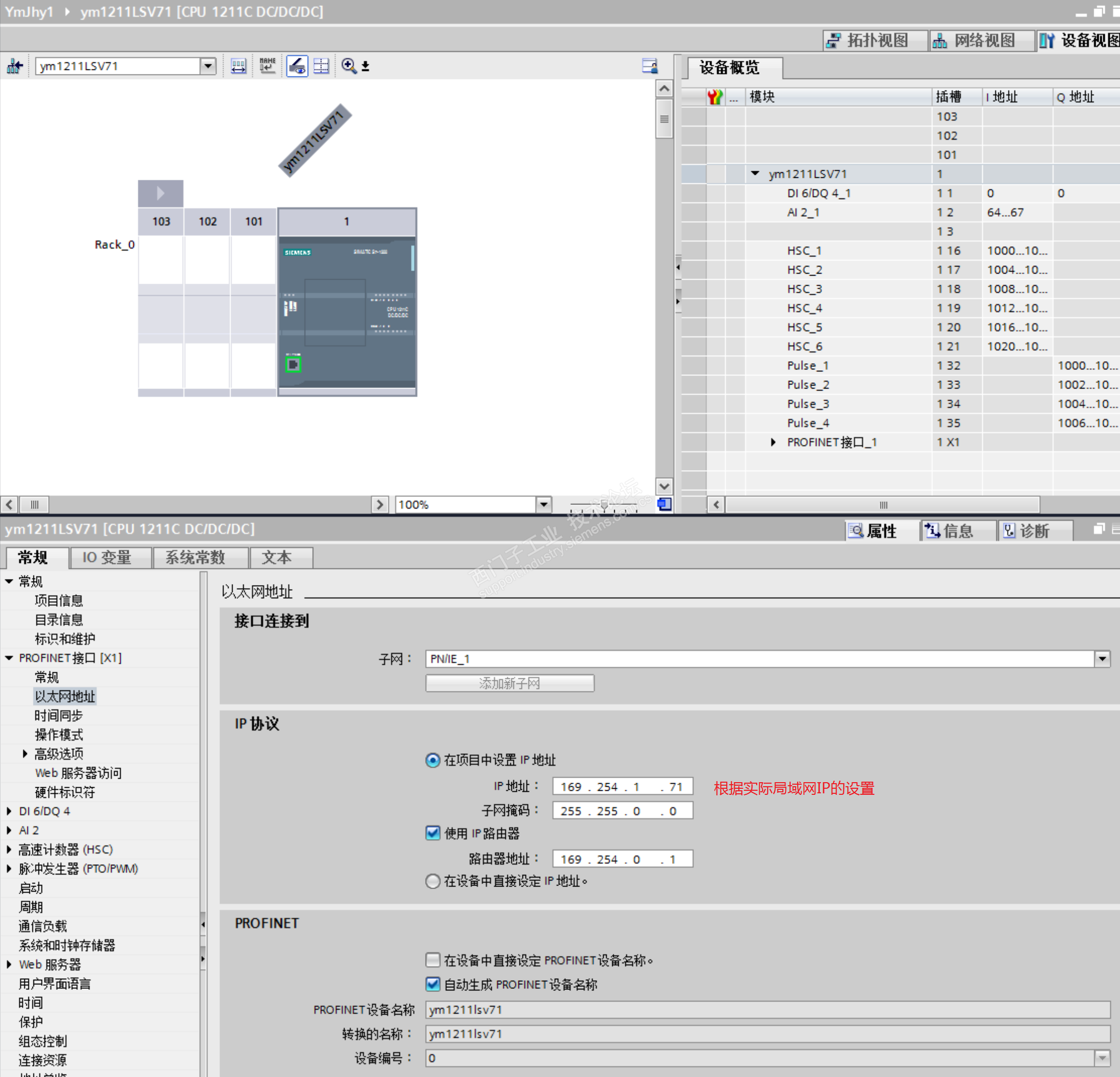Enable 'Use IP router' checkbox

click(433, 833)
